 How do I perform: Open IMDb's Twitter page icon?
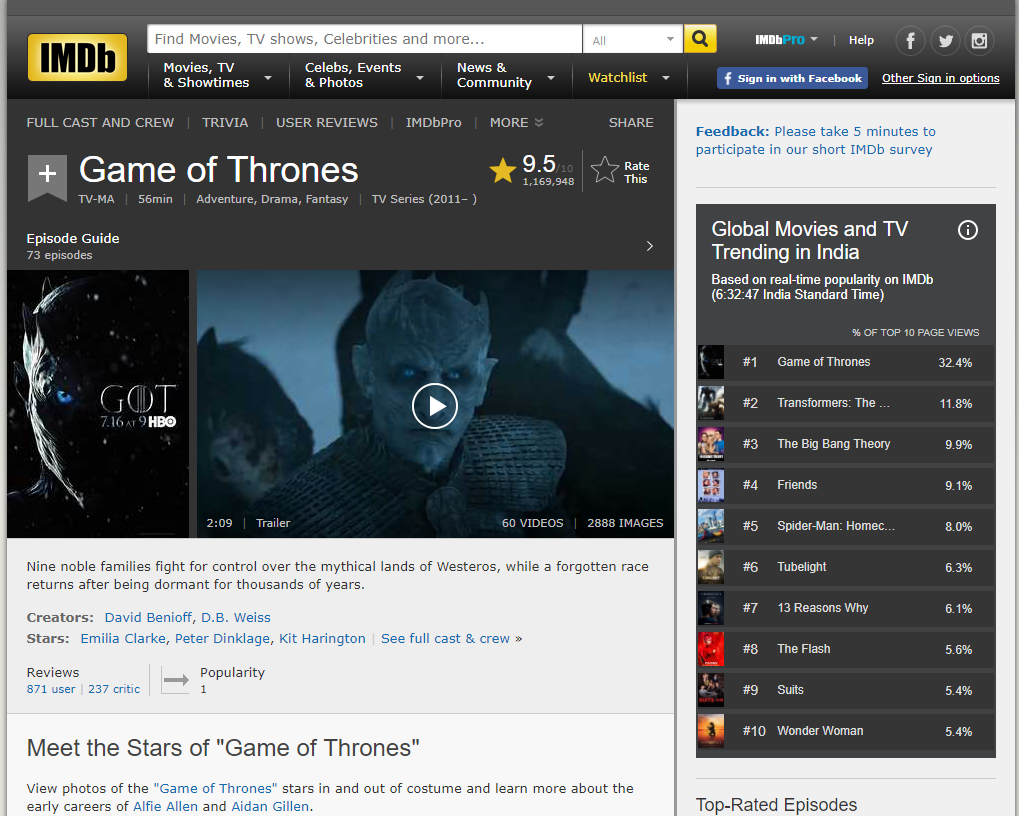[946, 41]
